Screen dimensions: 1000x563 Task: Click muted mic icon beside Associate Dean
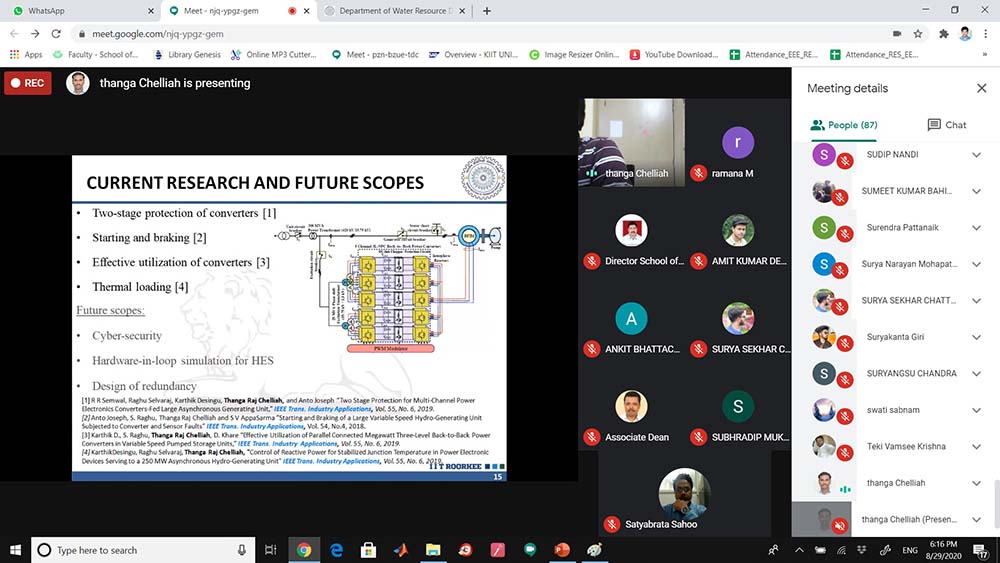pyautogui.click(x=591, y=437)
